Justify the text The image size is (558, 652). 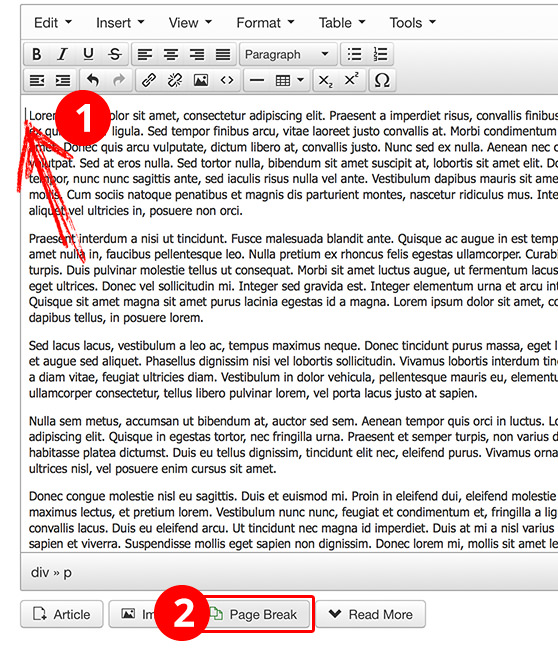point(223,54)
